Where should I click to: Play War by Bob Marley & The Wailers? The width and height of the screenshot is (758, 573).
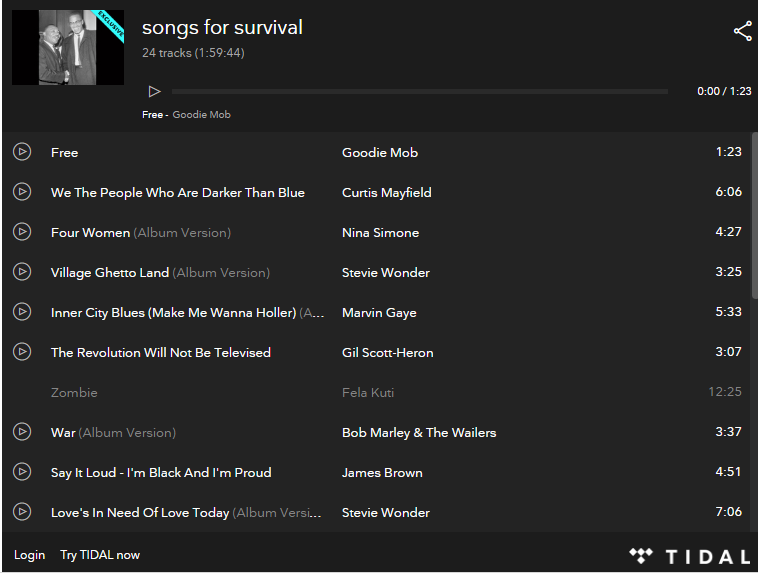(x=22, y=432)
